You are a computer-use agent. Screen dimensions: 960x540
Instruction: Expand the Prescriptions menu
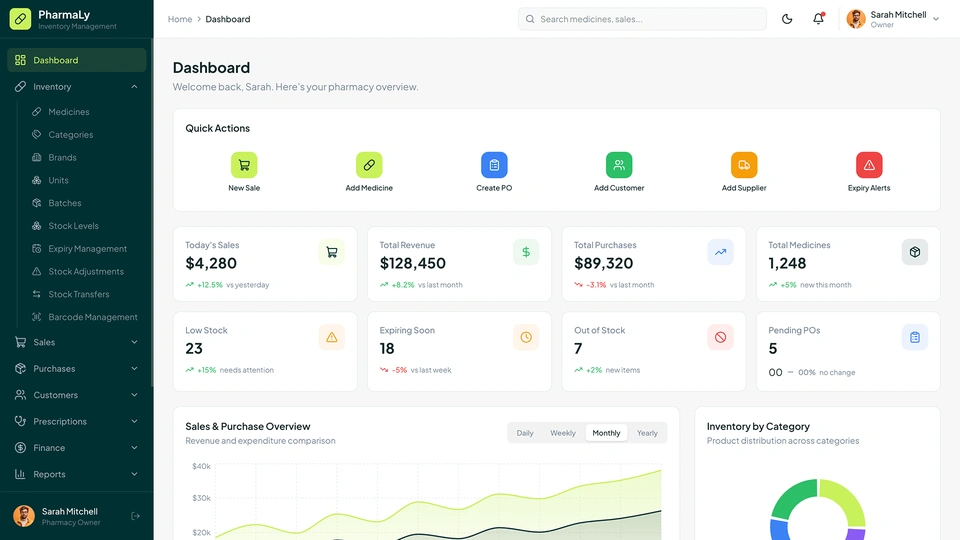click(x=77, y=421)
